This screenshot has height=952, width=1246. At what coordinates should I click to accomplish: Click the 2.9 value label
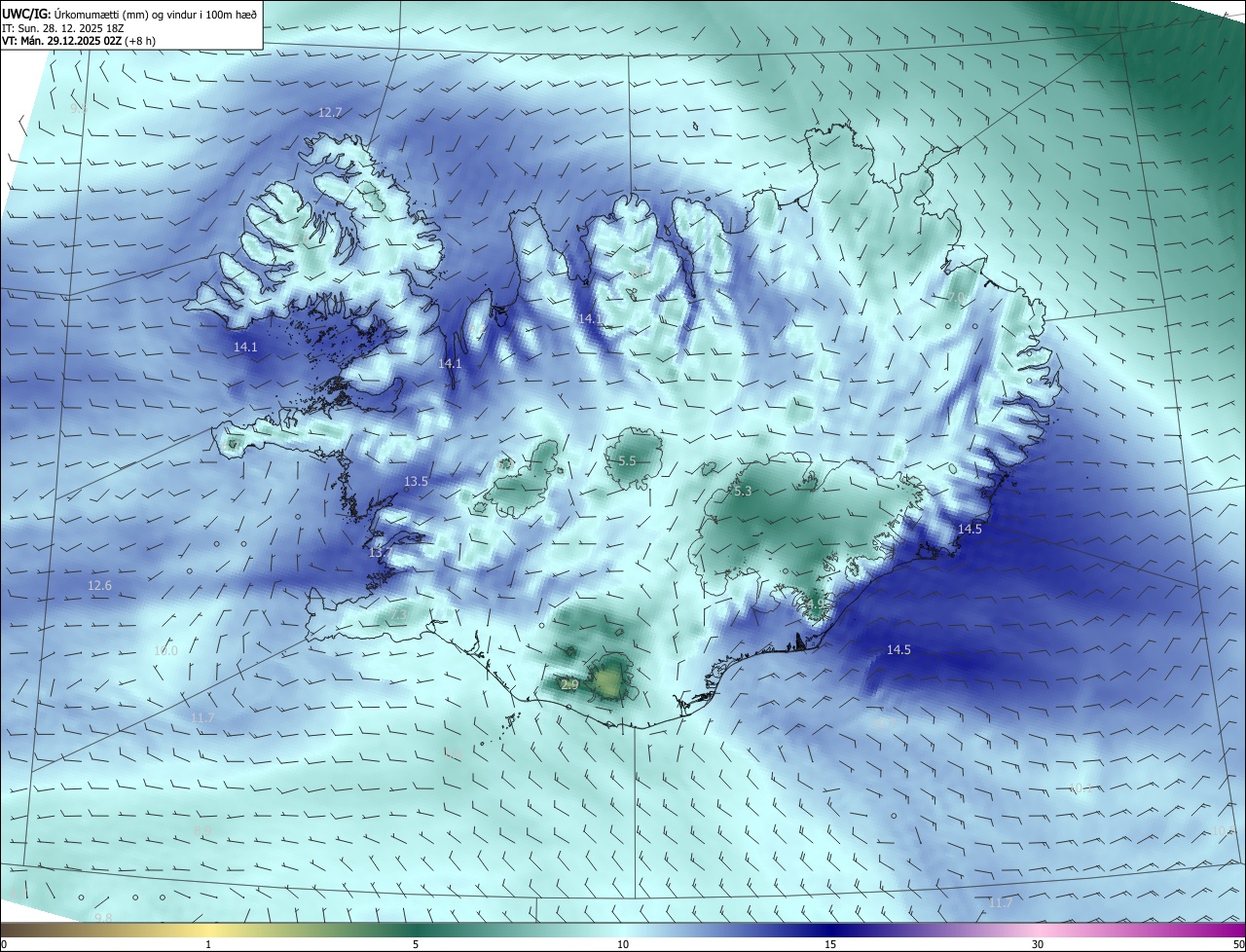click(570, 685)
